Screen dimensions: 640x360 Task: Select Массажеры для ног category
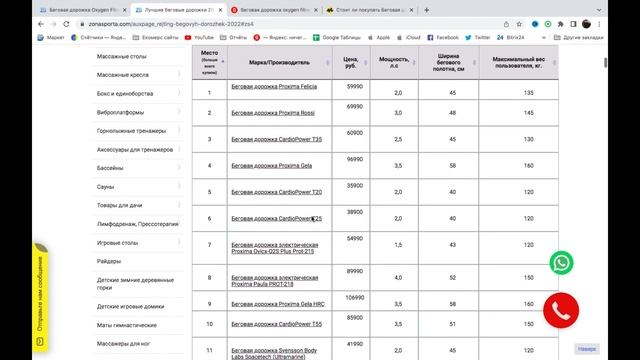(123, 344)
